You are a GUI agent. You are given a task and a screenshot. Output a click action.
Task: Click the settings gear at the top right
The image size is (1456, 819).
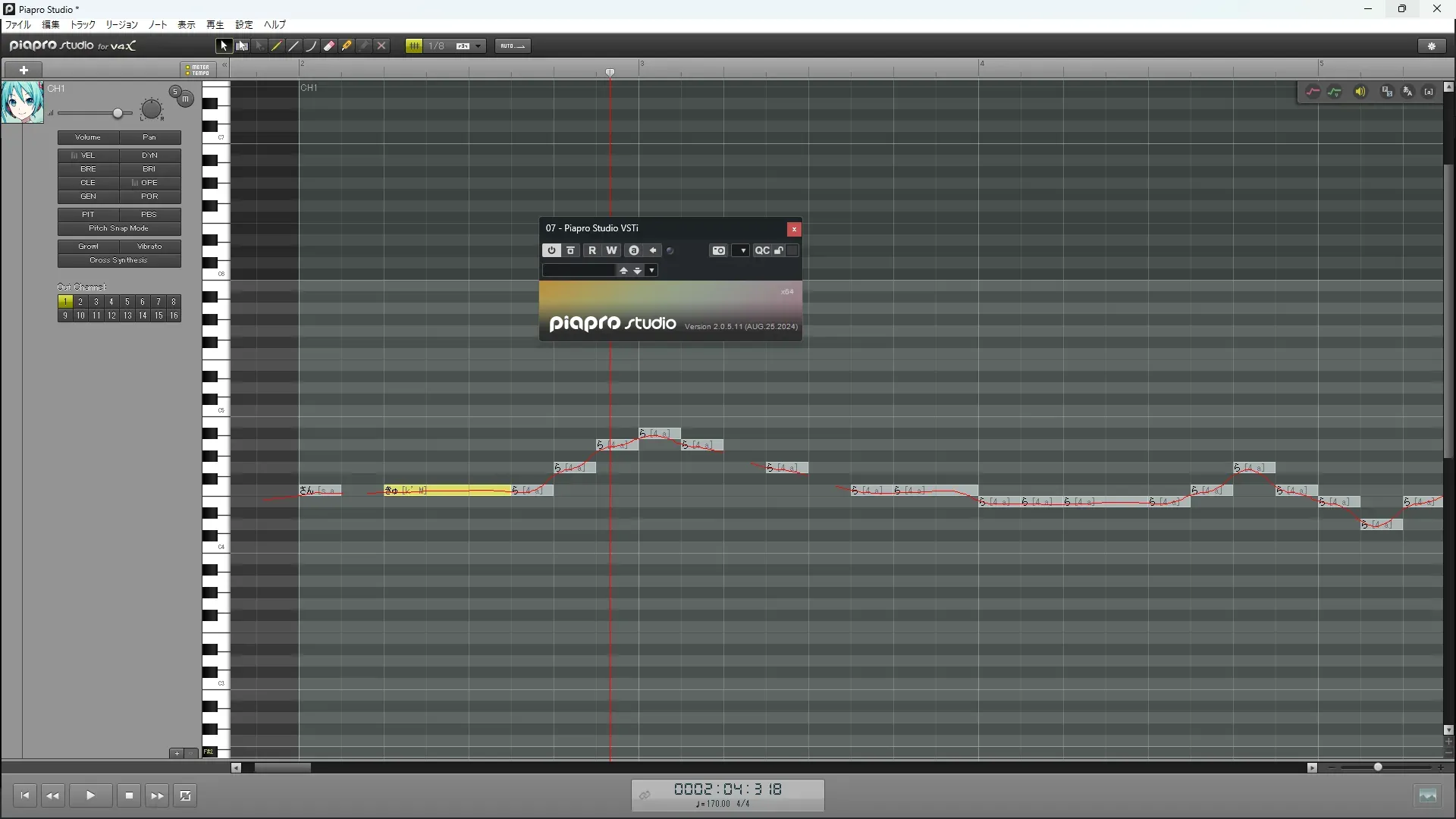coord(1432,46)
